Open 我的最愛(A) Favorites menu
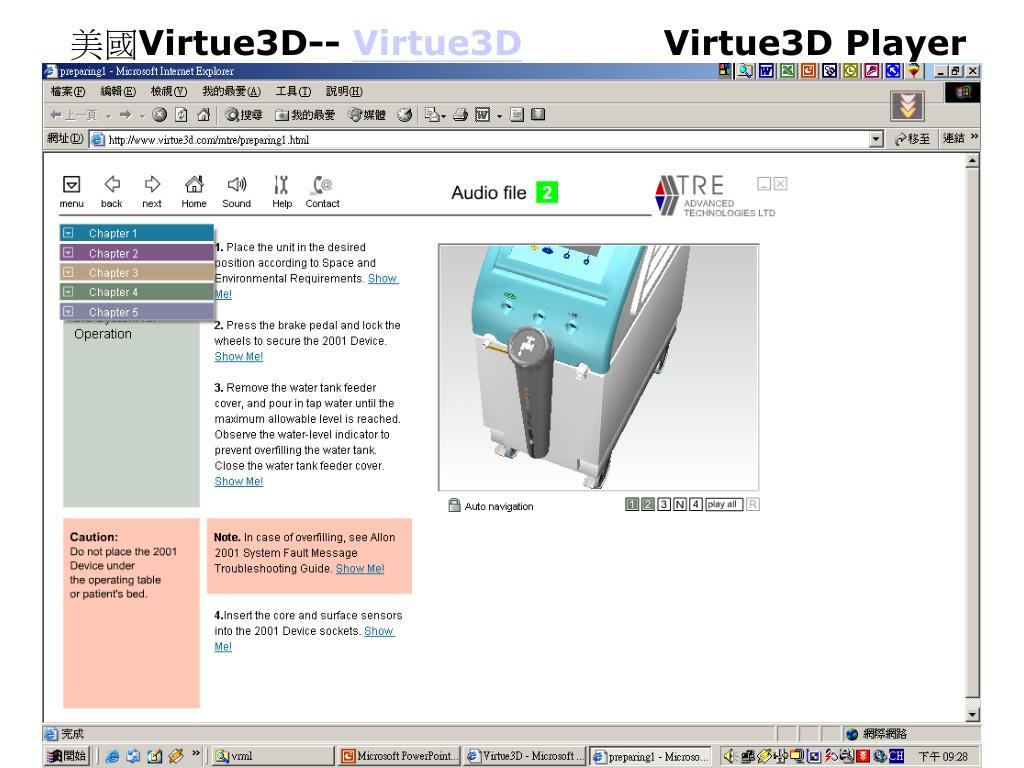The height and width of the screenshot is (768, 1024). [x=231, y=91]
